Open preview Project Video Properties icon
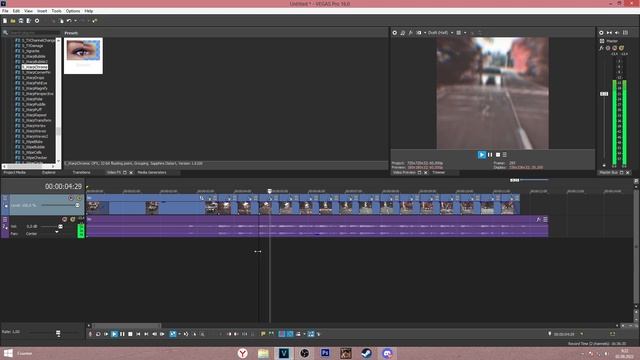The height and width of the screenshot is (360, 640). (x=395, y=33)
